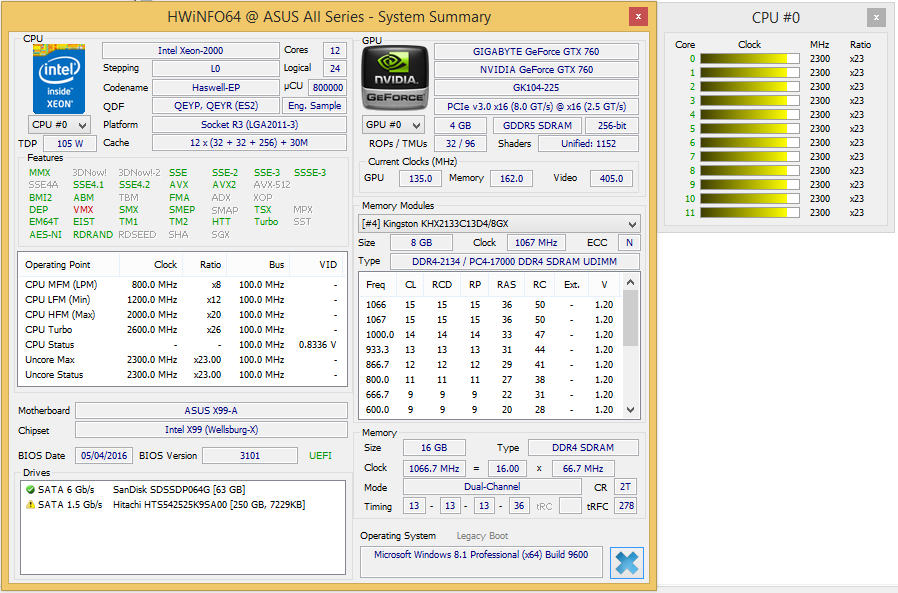Click the scrollbar thumb in timings table
898x593 pixels.
631,318
